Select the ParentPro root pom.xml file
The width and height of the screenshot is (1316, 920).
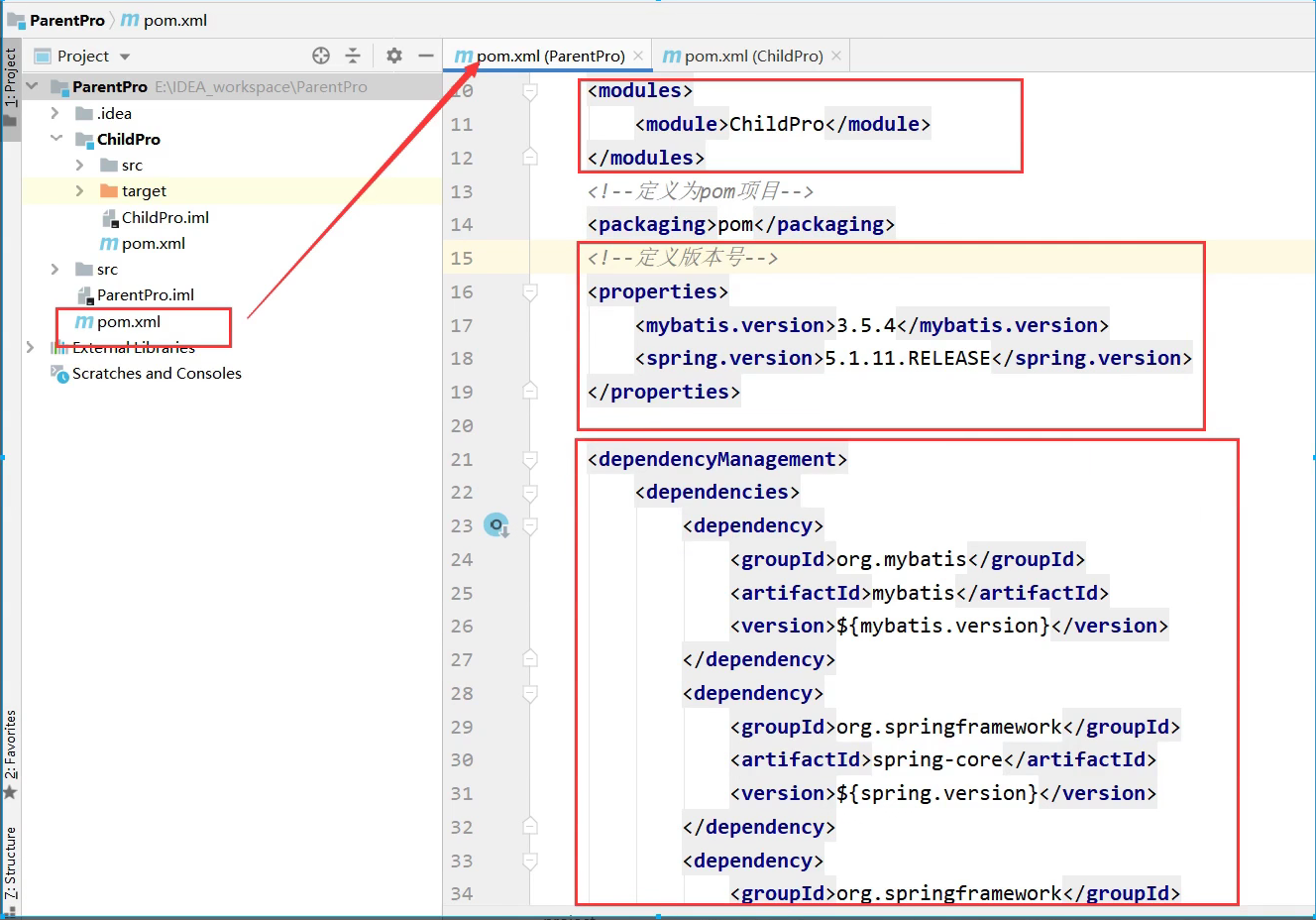coord(119,321)
